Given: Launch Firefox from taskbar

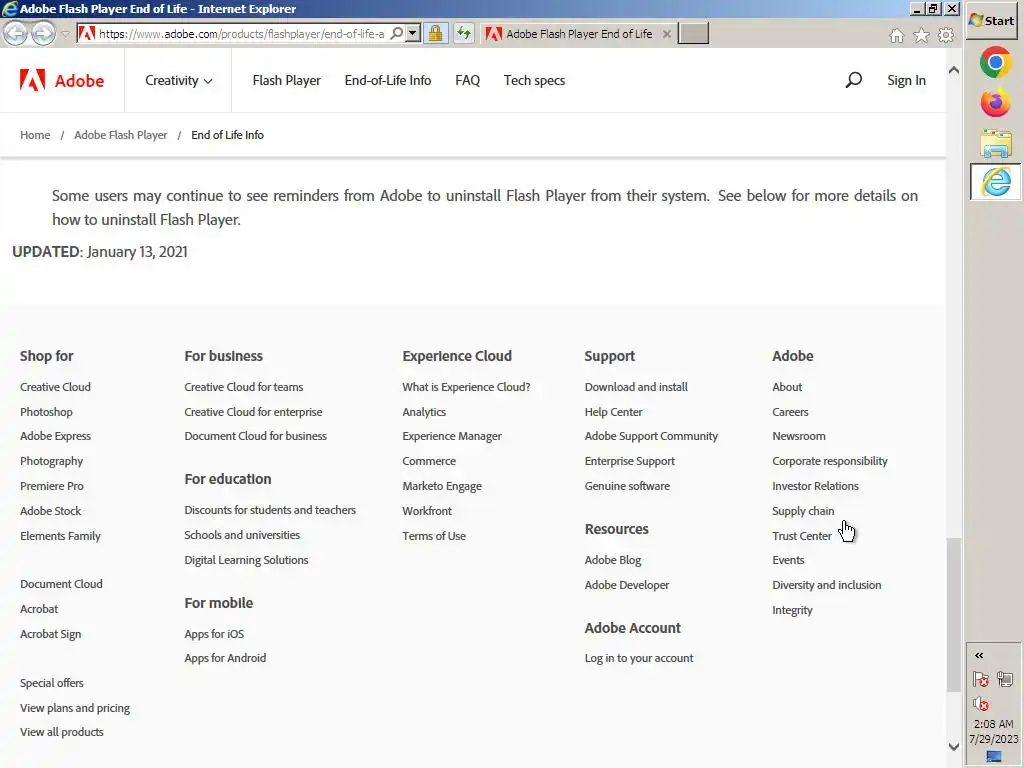Looking at the screenshot, I should coord(995,103).
